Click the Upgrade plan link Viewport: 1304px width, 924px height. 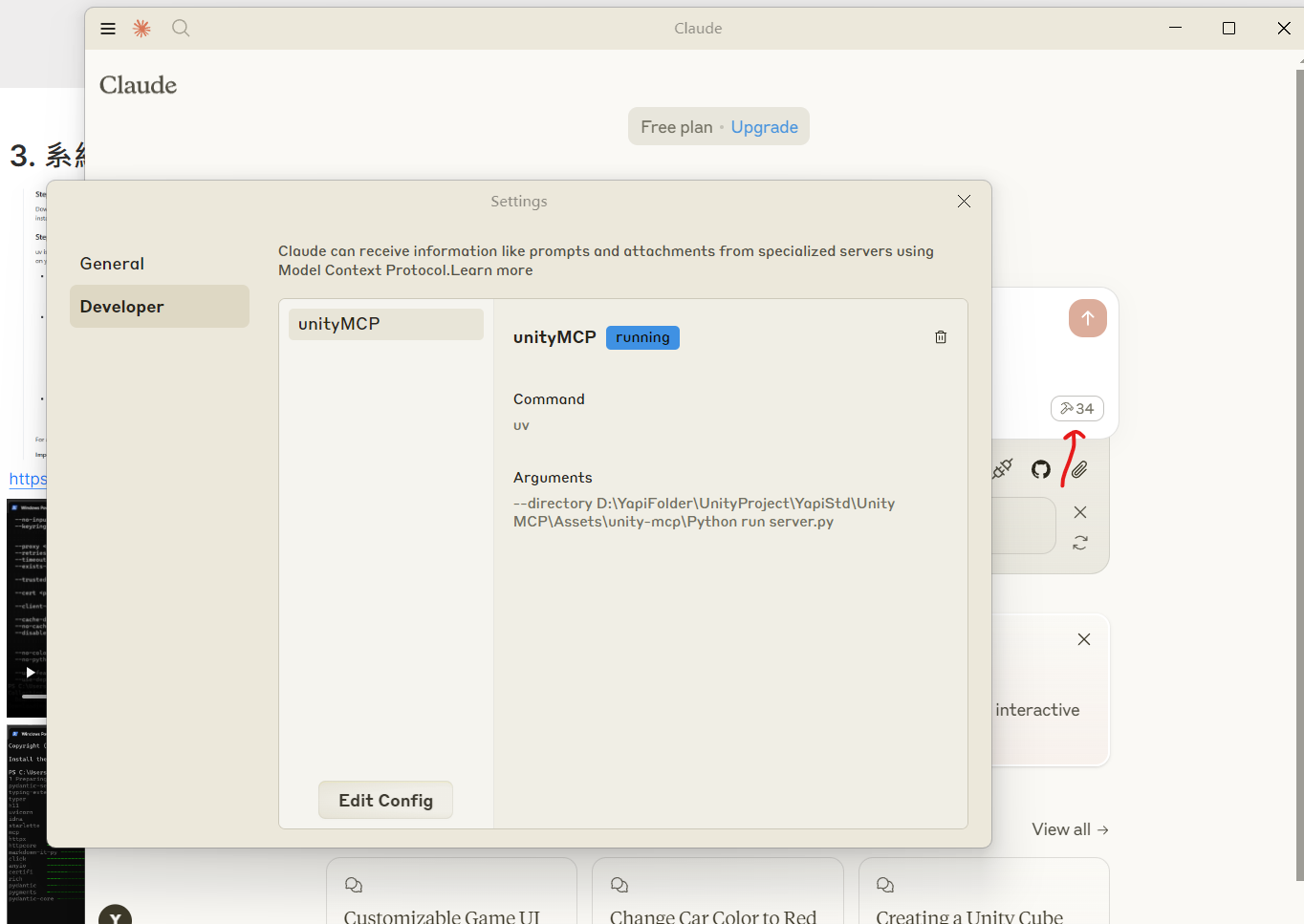click(764, 127)
